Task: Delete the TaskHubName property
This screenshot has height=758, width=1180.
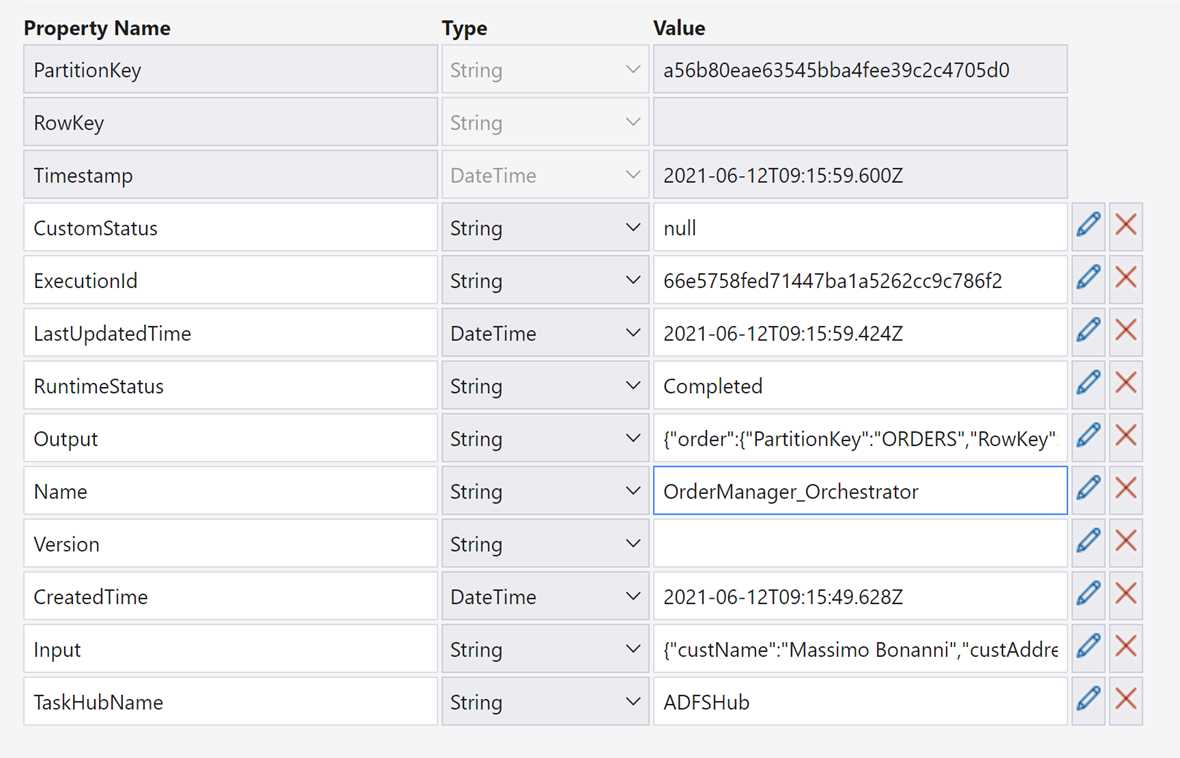Action: click(1126, 700)
